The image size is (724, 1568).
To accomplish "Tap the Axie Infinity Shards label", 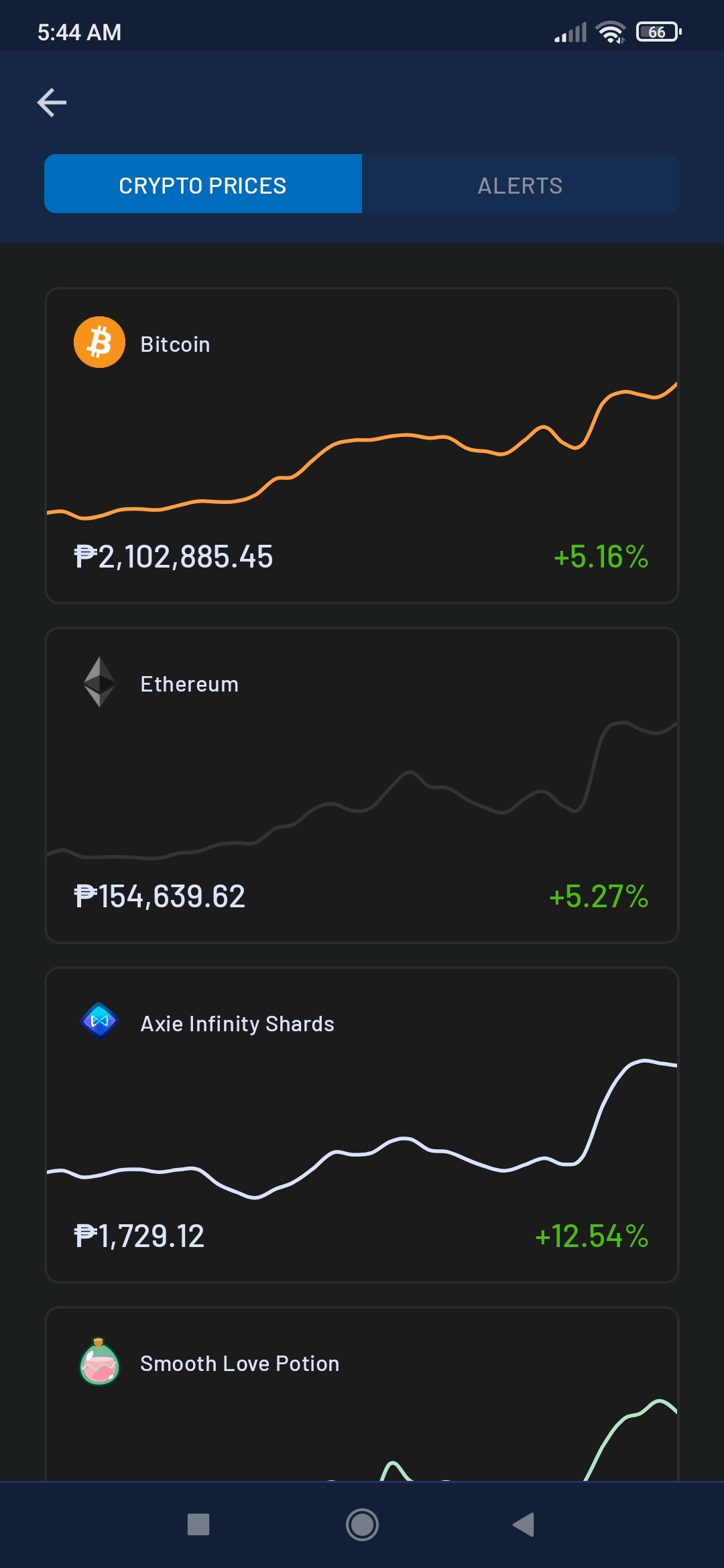I will click(x=237, y=1024).
